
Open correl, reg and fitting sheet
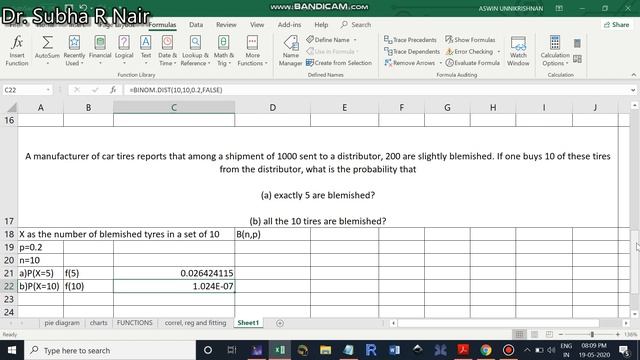tap(195, 323)
